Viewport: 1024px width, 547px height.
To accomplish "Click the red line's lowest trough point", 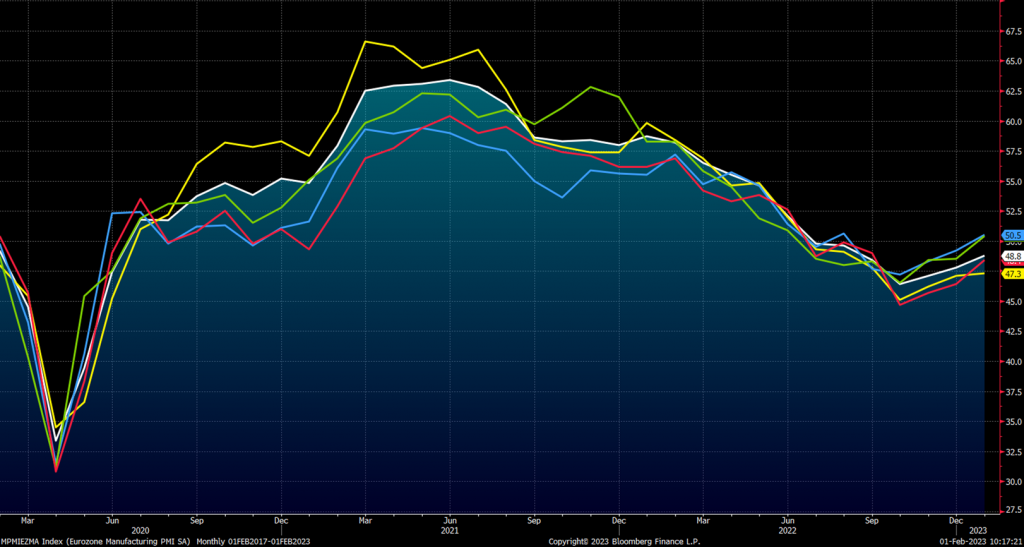I will (x=56, y=470).
